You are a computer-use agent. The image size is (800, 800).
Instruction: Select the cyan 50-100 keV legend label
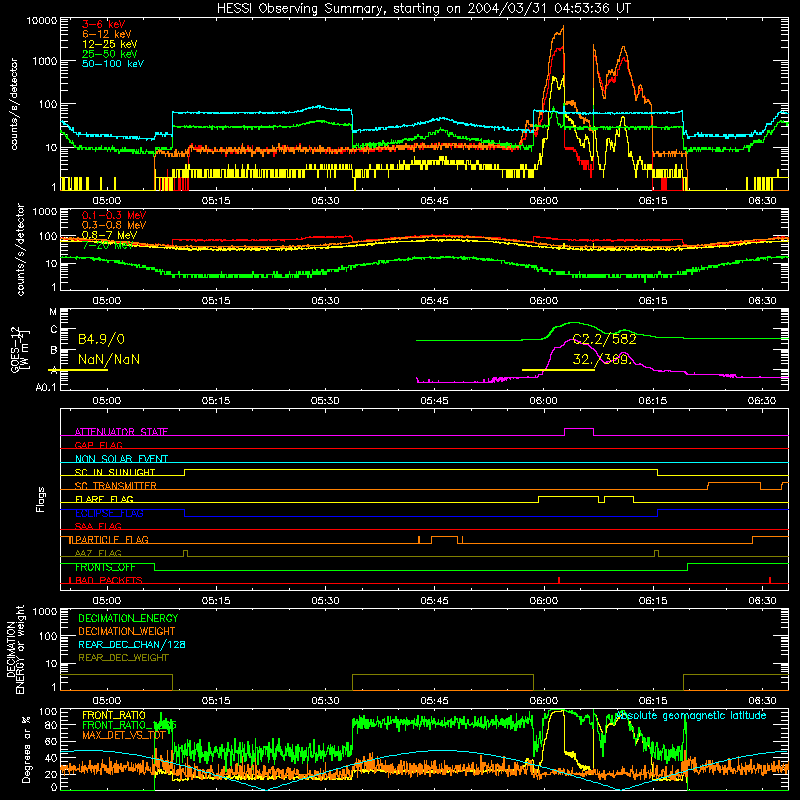[113, 63]
